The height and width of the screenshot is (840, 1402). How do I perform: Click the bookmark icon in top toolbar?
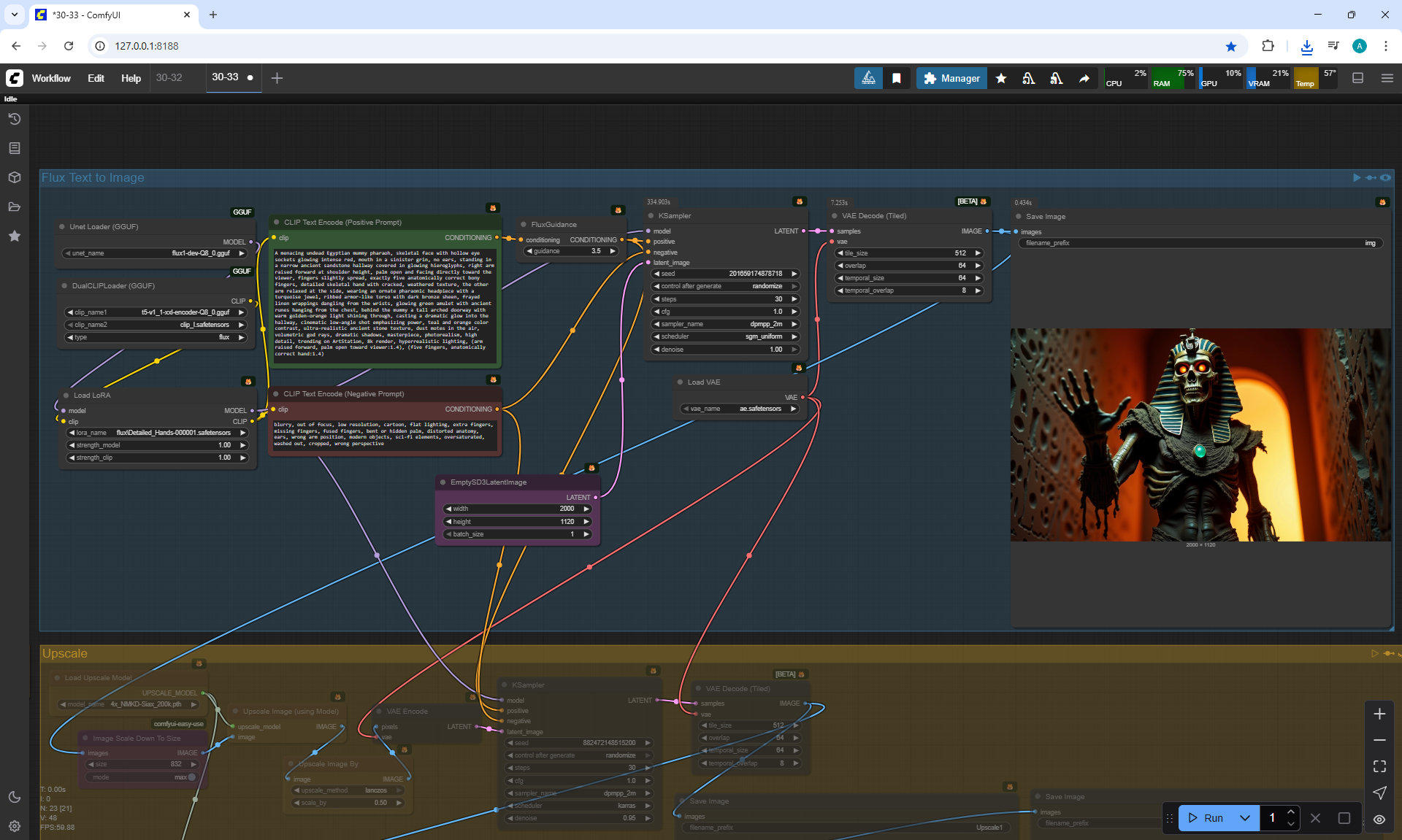[896, 78]
